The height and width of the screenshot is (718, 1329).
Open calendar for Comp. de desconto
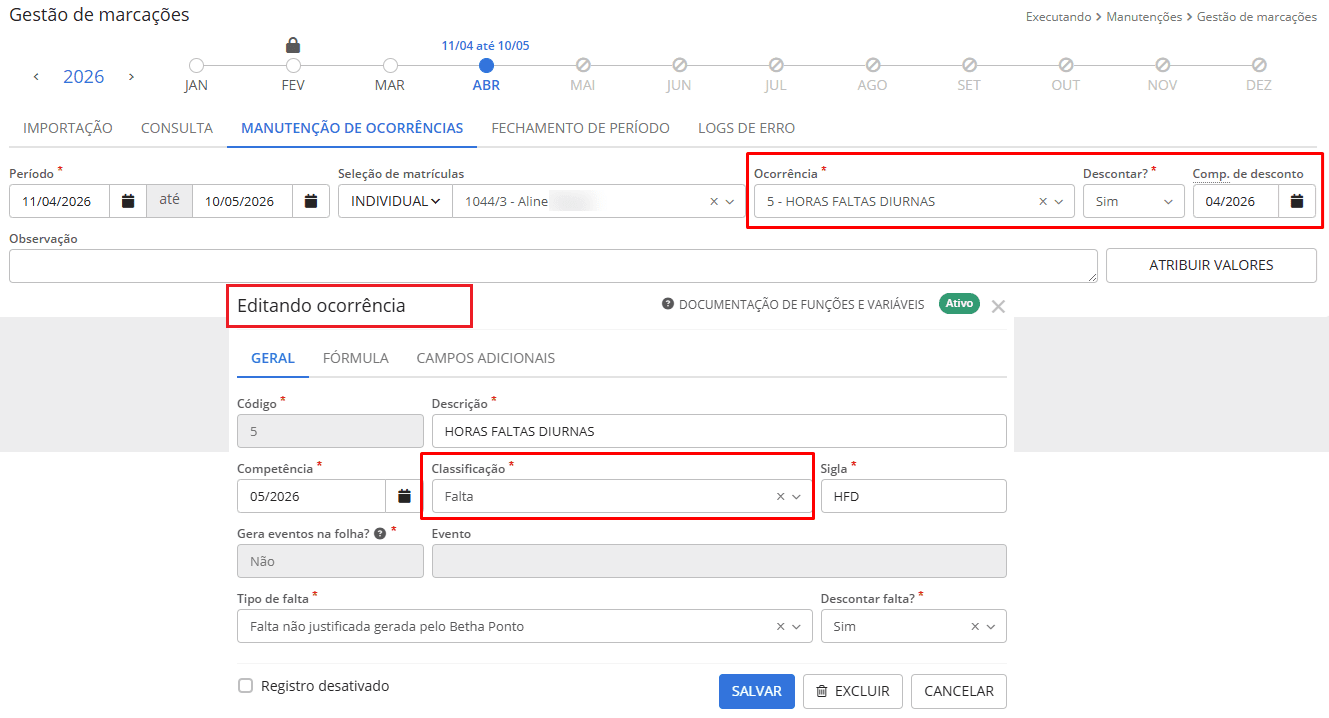click(x=1297, y=201)
